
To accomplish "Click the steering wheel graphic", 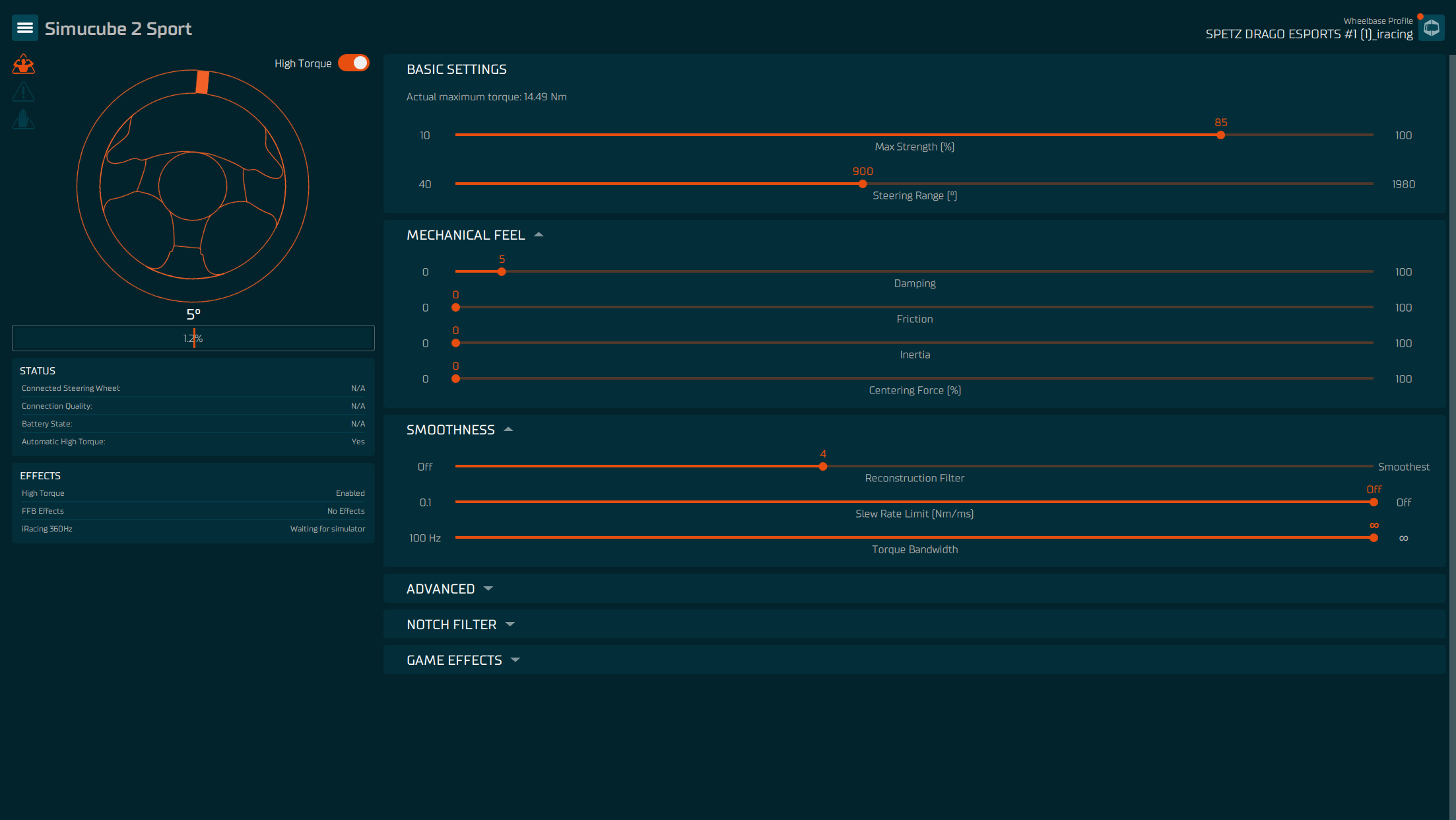I will (x=193, y=186).
